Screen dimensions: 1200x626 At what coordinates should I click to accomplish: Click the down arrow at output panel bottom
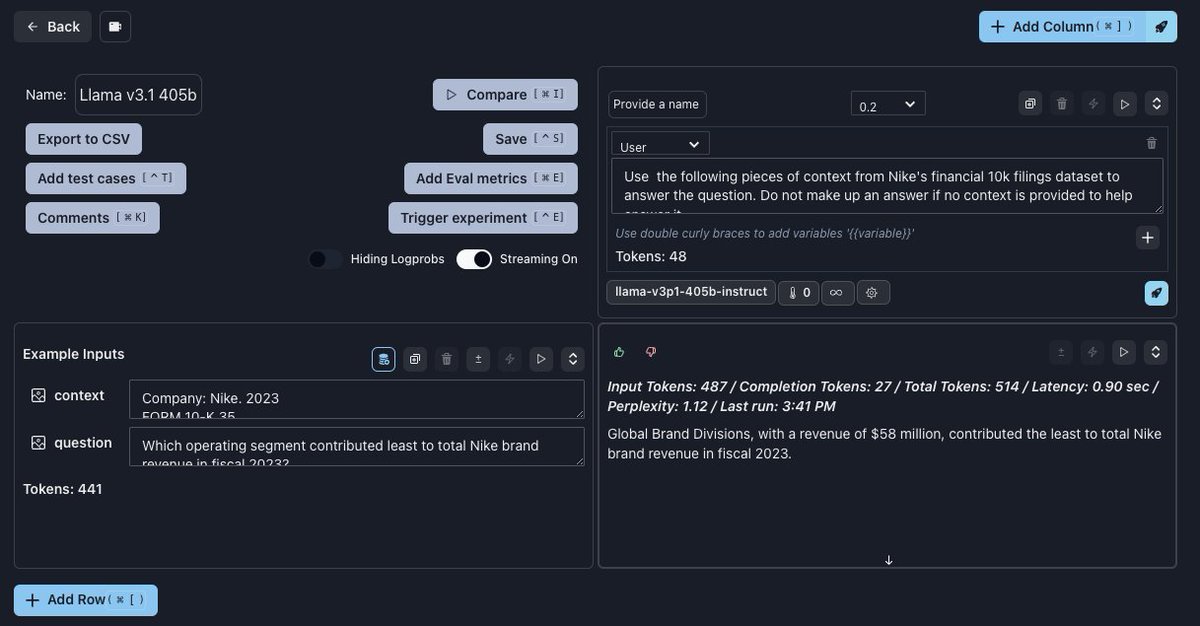[x=888, y=560]
